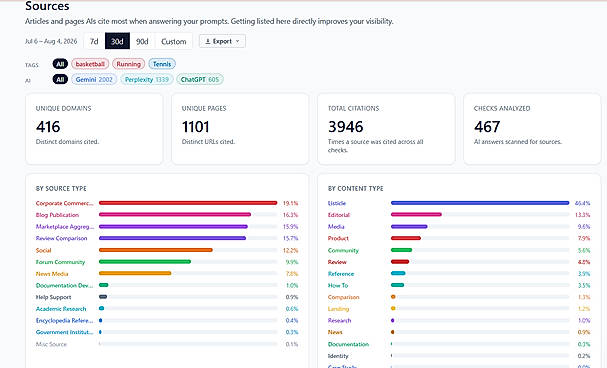
Task: Click the 19.1% value for Corporate Commerce
Action: (290, 203)
